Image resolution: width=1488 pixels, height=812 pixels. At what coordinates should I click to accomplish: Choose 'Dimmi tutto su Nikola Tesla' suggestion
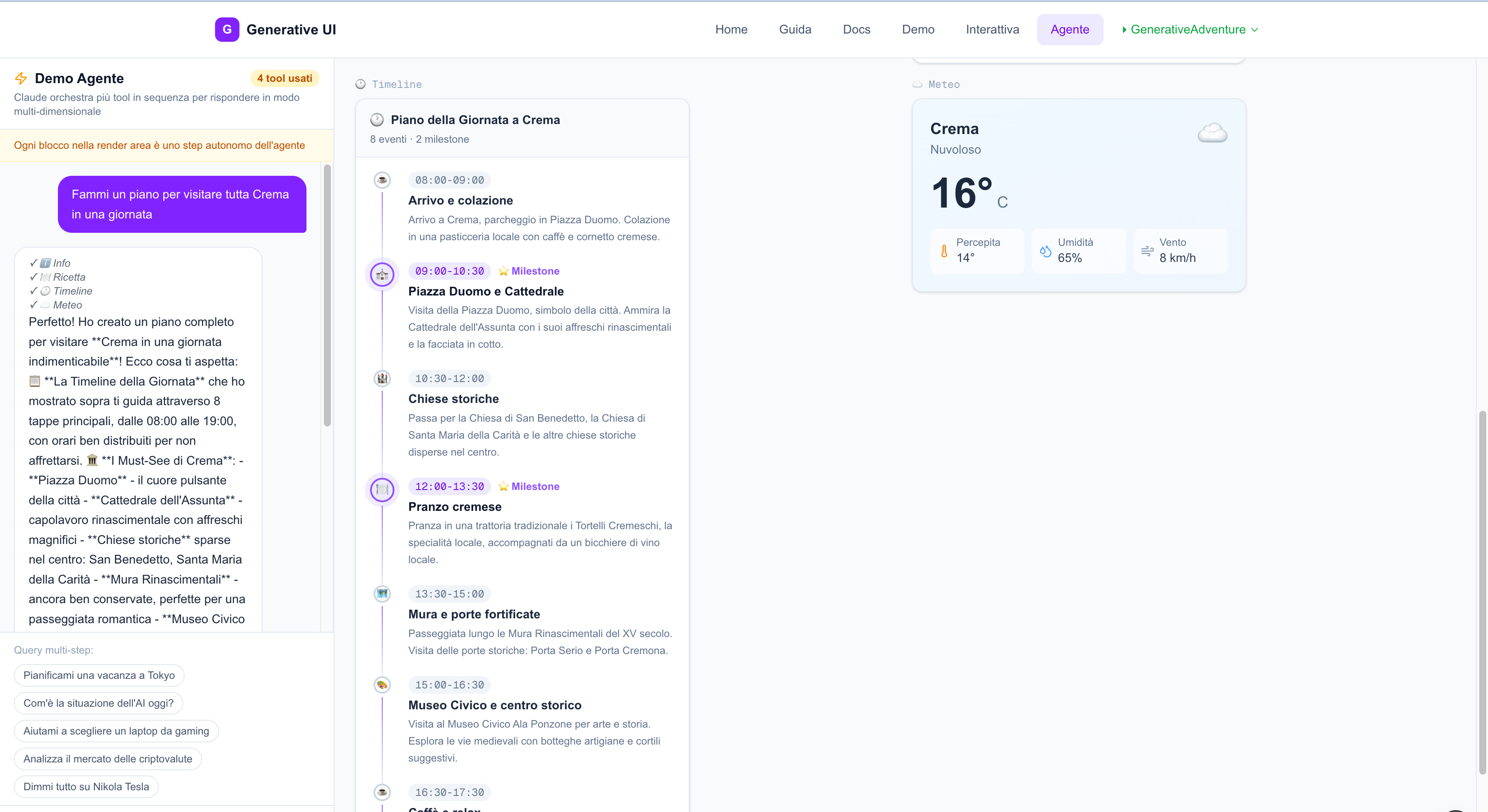(x=86, y=786)
